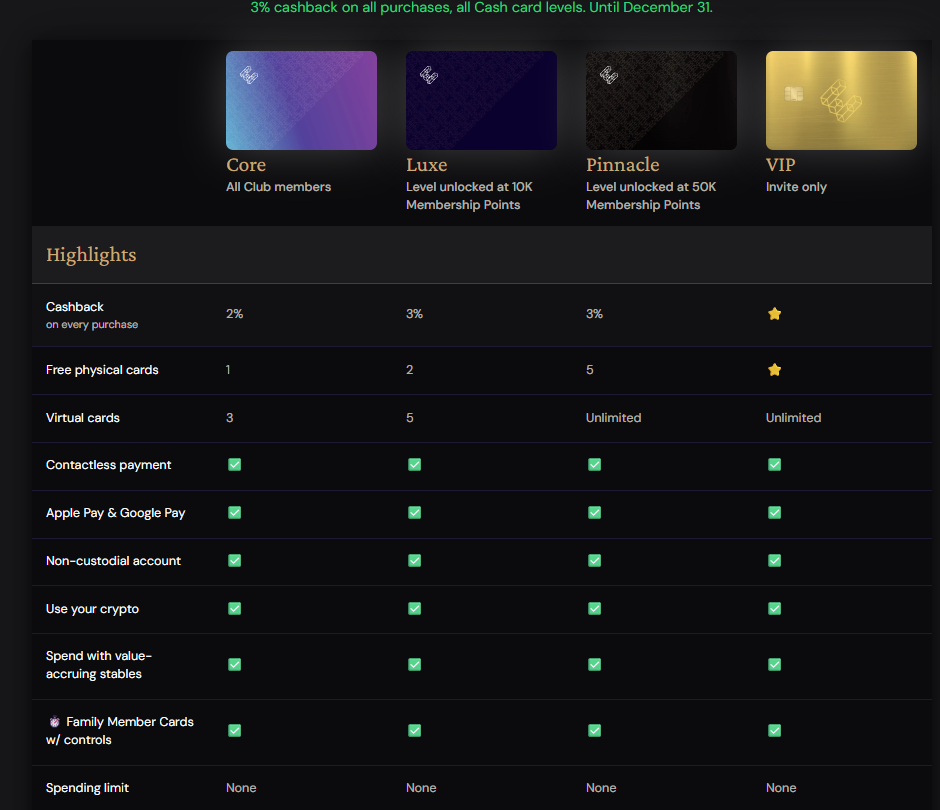Click the Highlights section heading
The image size is (940, 810).
point(91,255)
